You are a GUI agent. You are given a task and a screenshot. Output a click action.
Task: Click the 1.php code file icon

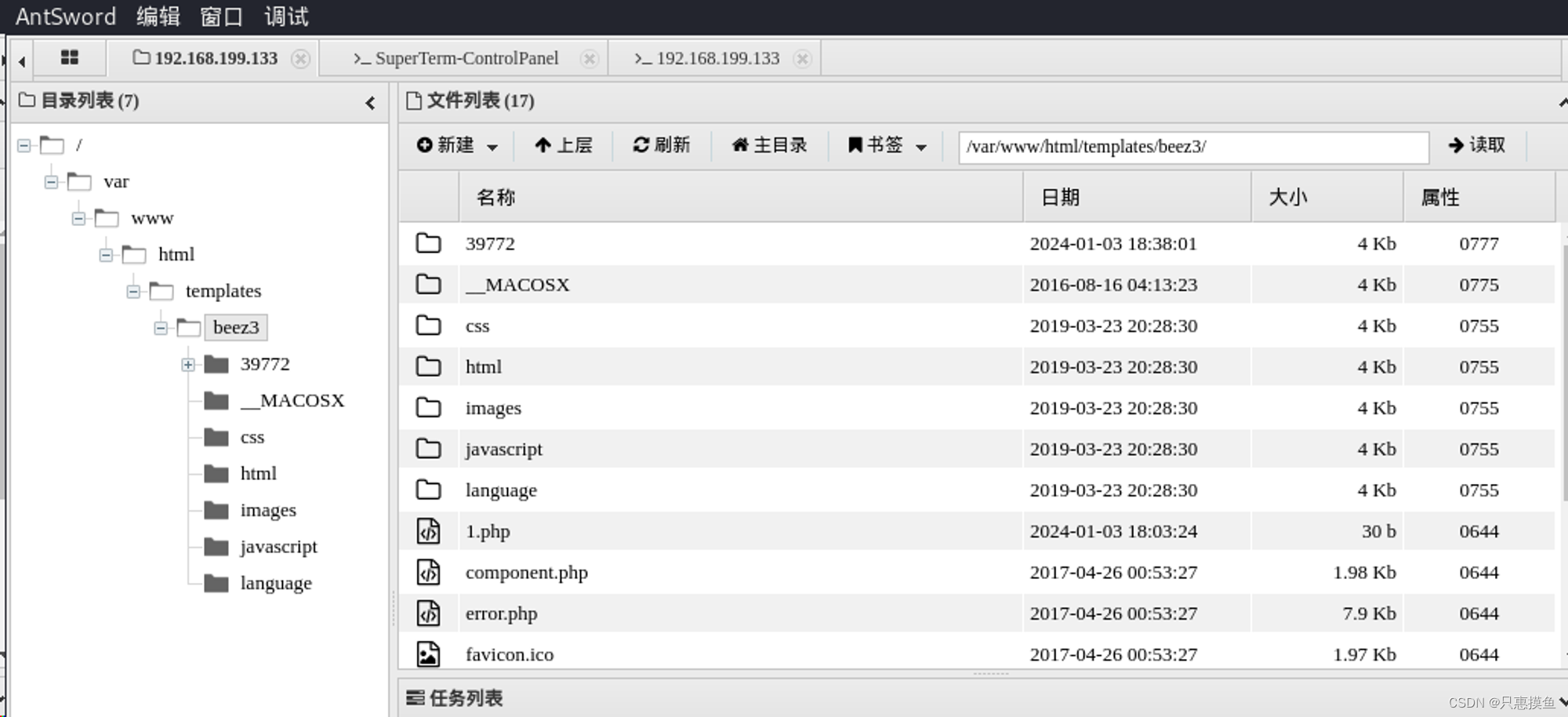point(428,531)
